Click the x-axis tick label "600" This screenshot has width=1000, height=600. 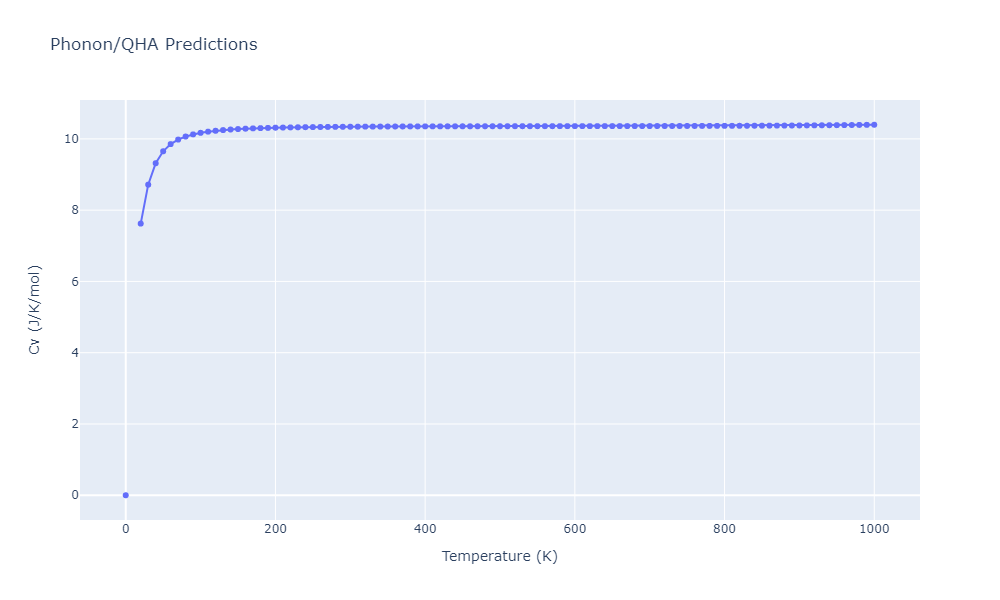(x=574, y=530)
